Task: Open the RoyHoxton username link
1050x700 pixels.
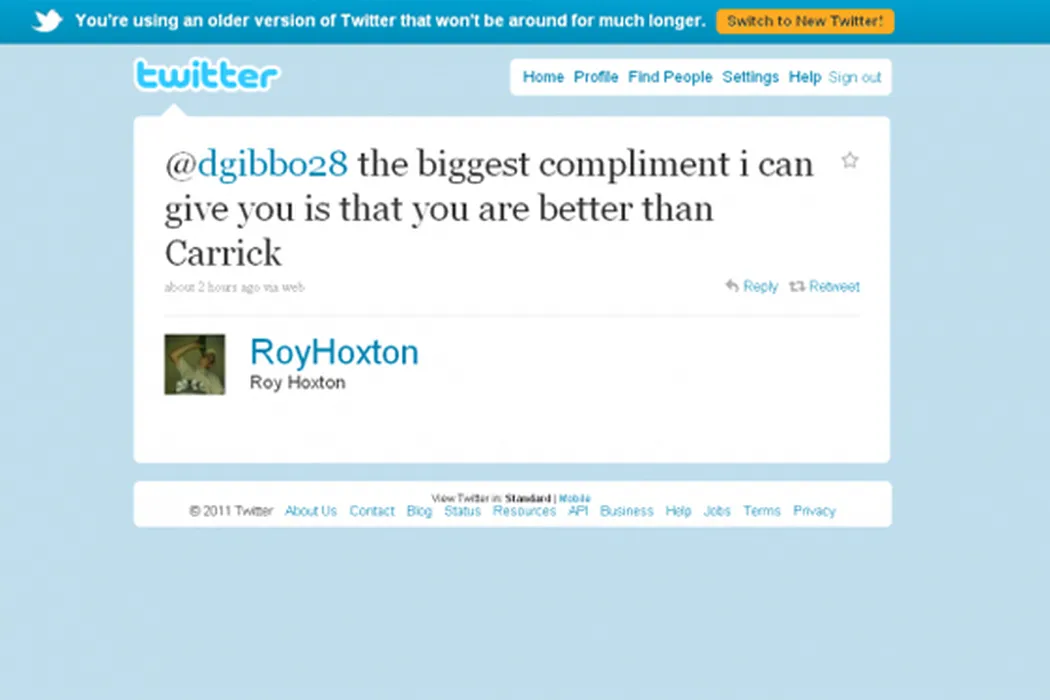Action: 334,352
